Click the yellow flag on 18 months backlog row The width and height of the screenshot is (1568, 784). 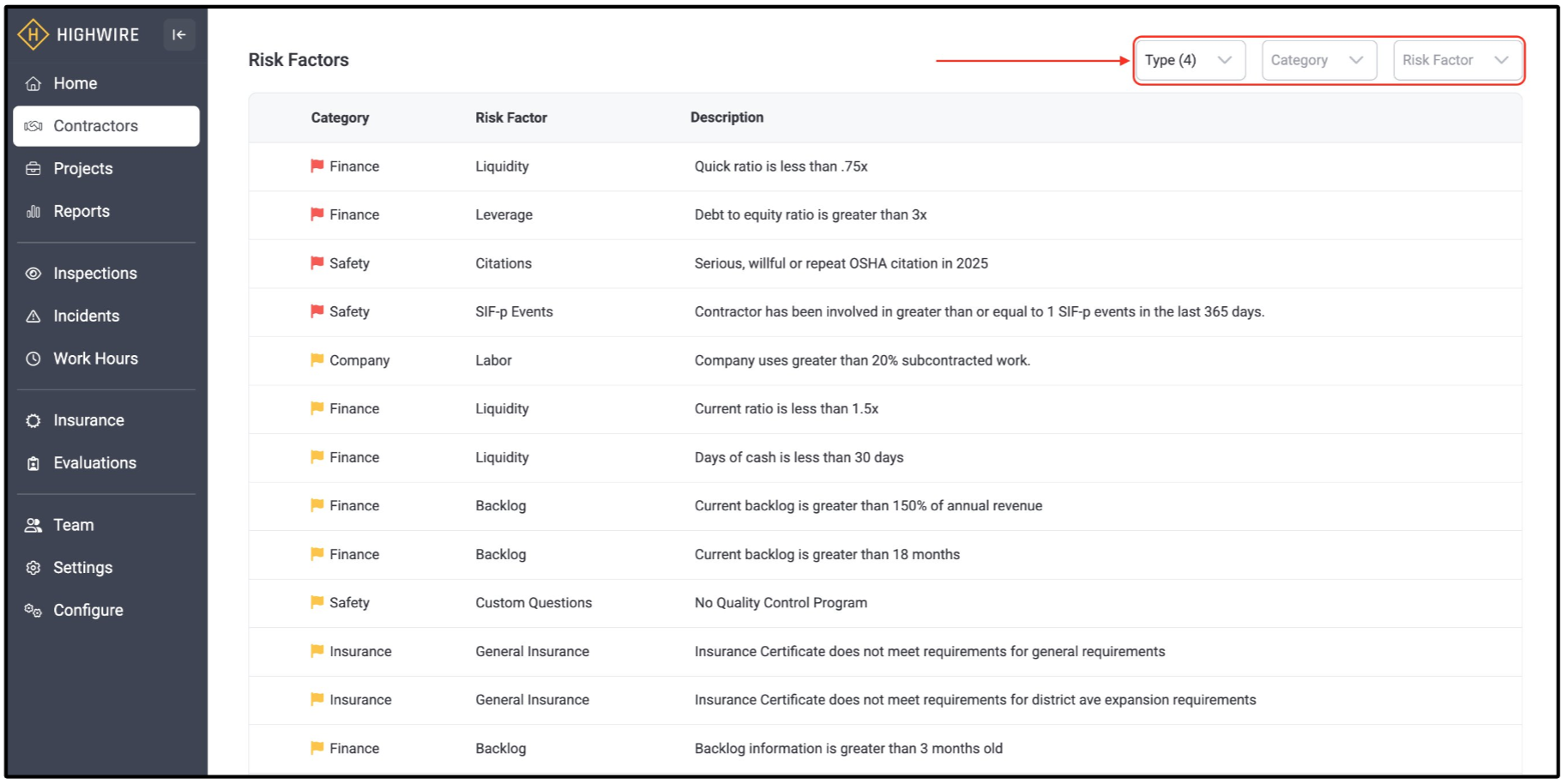click(x=317, y=554)
